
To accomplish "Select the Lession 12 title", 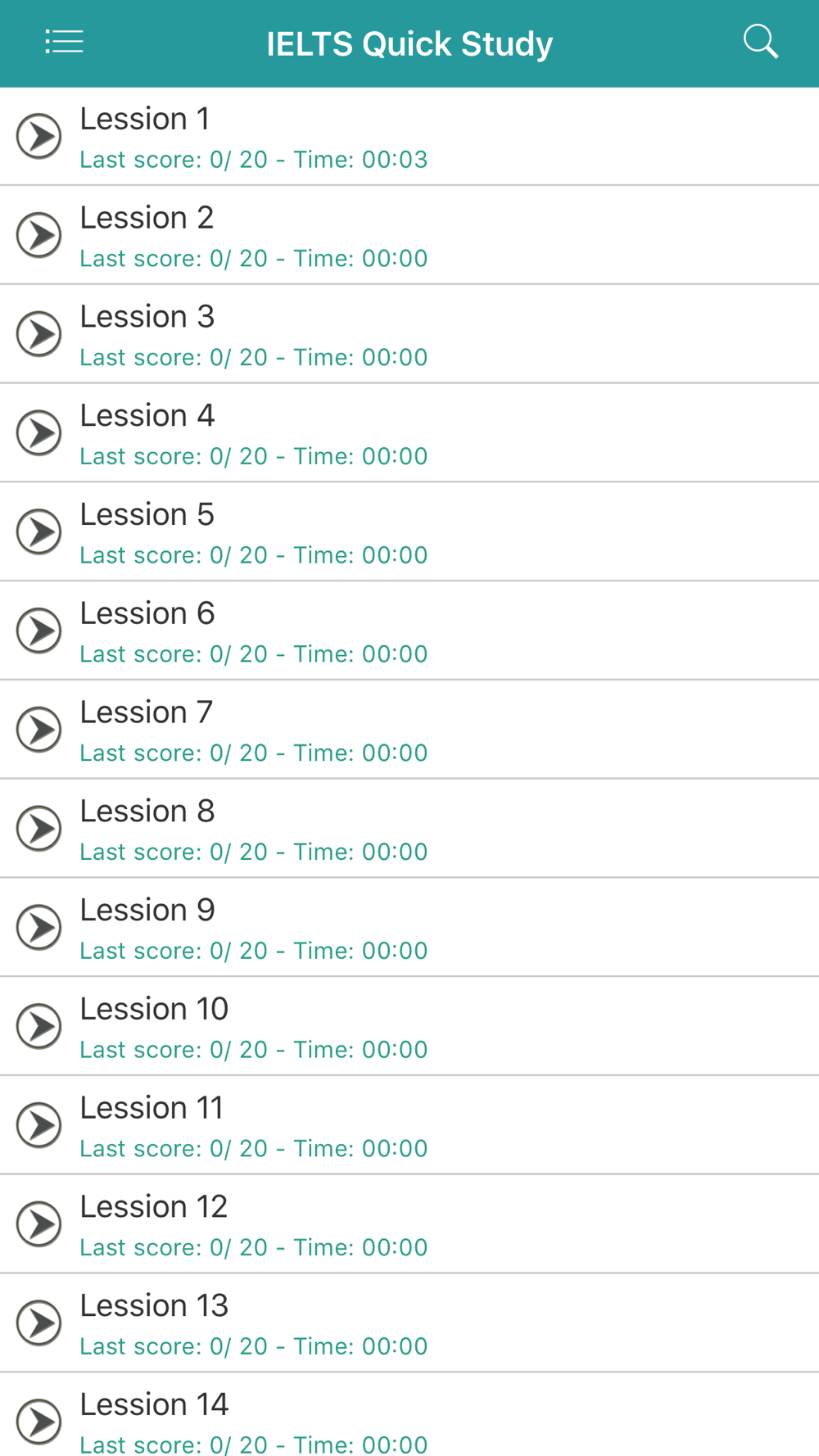I will (x=154, y=1207).
